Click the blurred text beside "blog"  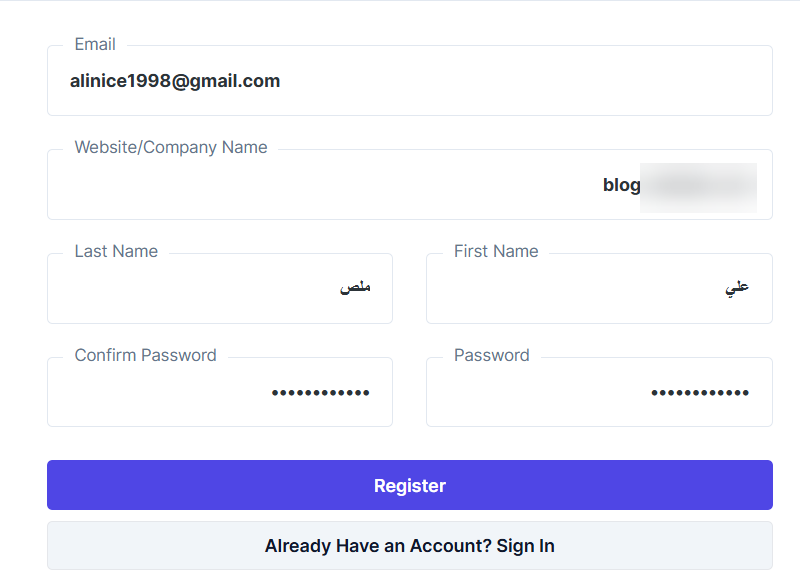698,186
